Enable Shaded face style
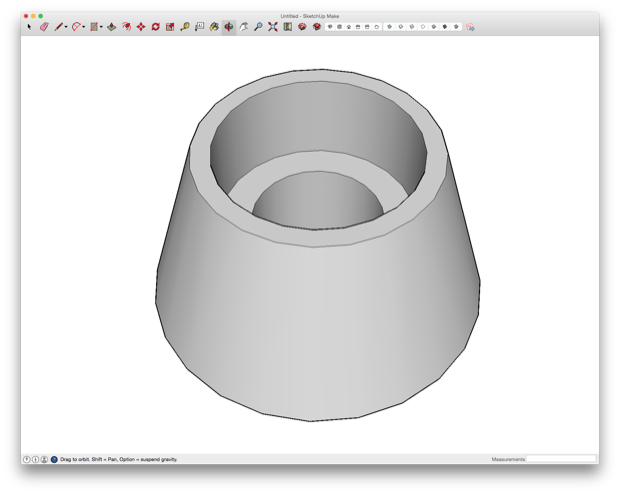Screen dimensions: 620x494 (434, 27)
